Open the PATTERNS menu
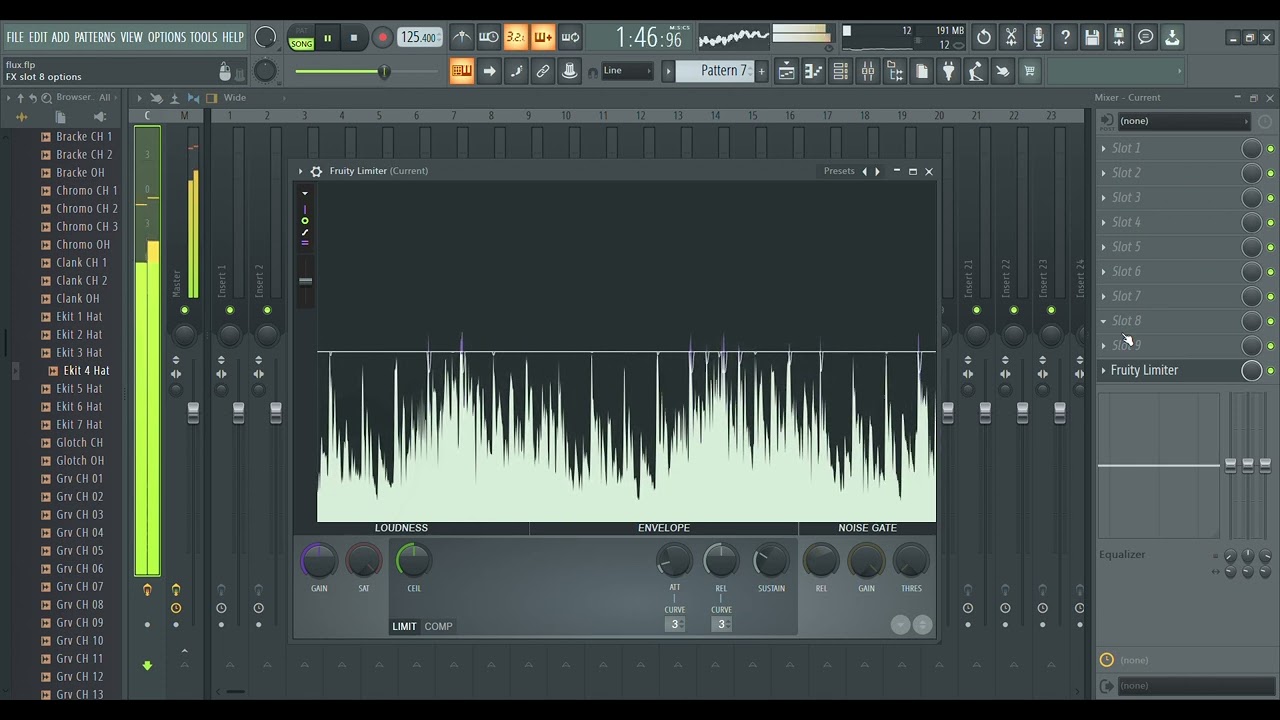 pyautogui.click(x=95, y=37)
